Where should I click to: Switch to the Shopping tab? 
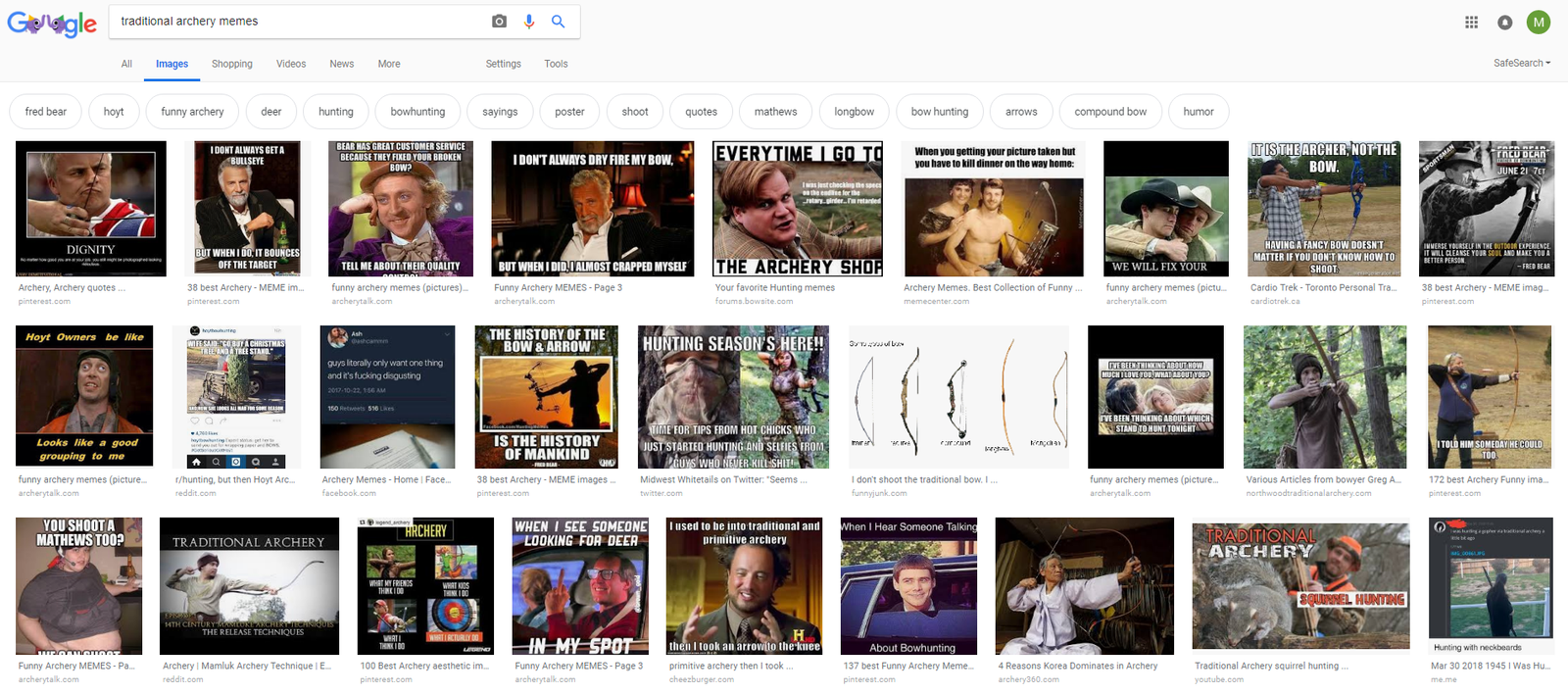(232, 64)
